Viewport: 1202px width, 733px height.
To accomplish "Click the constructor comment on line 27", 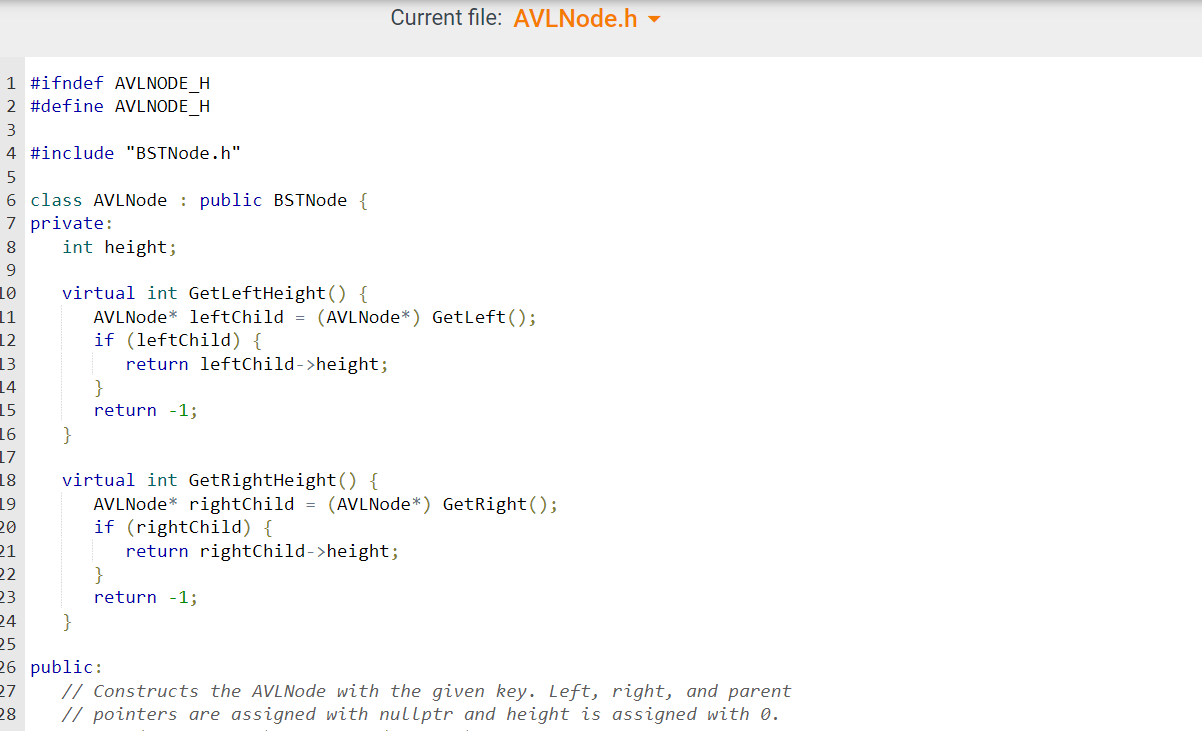I will click(427, 690).
